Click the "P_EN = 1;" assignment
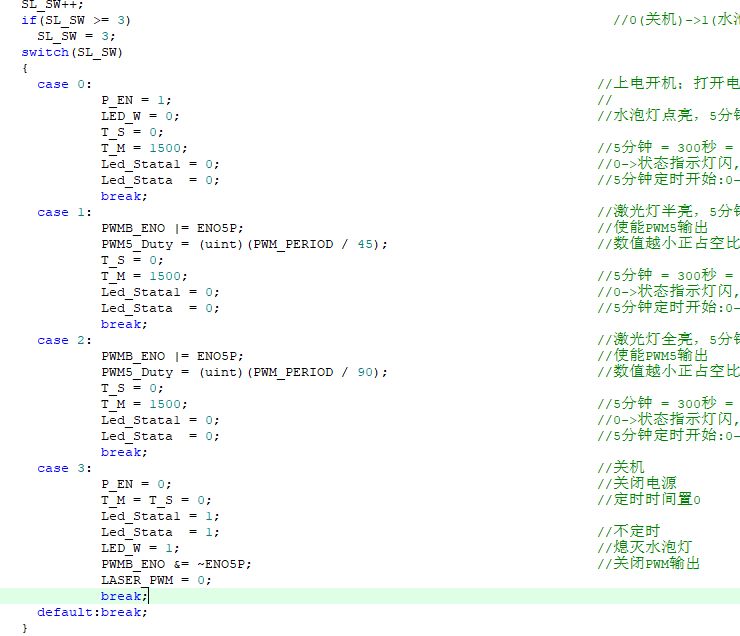 [136, 100]
